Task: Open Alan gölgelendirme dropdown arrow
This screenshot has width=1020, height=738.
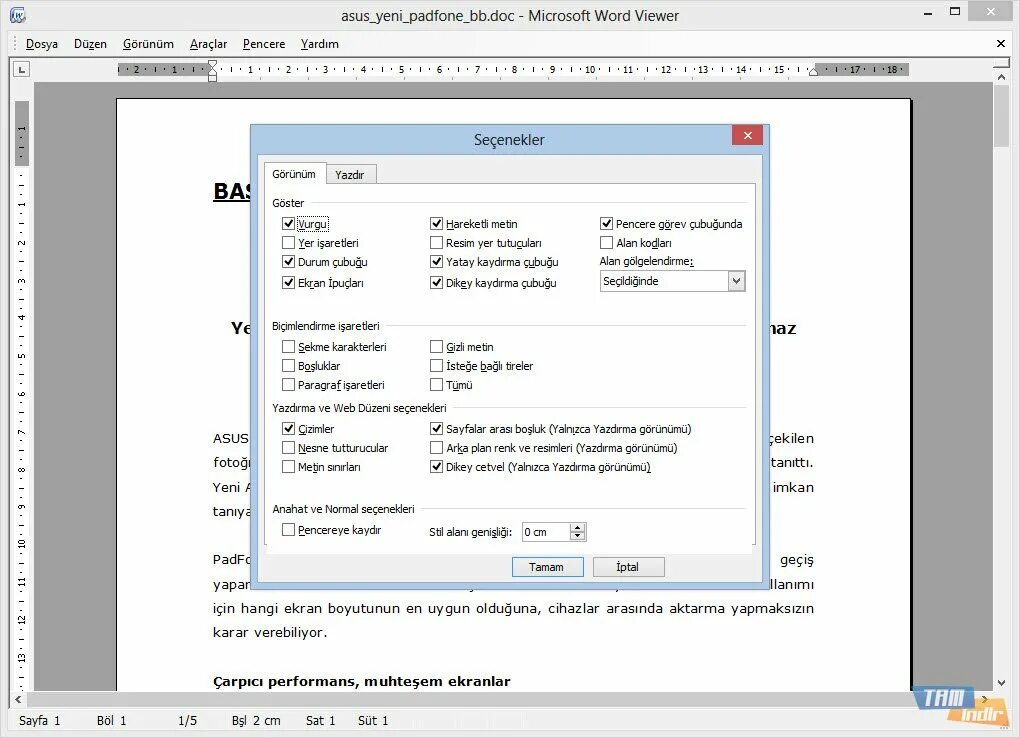Action: [736, 281]
